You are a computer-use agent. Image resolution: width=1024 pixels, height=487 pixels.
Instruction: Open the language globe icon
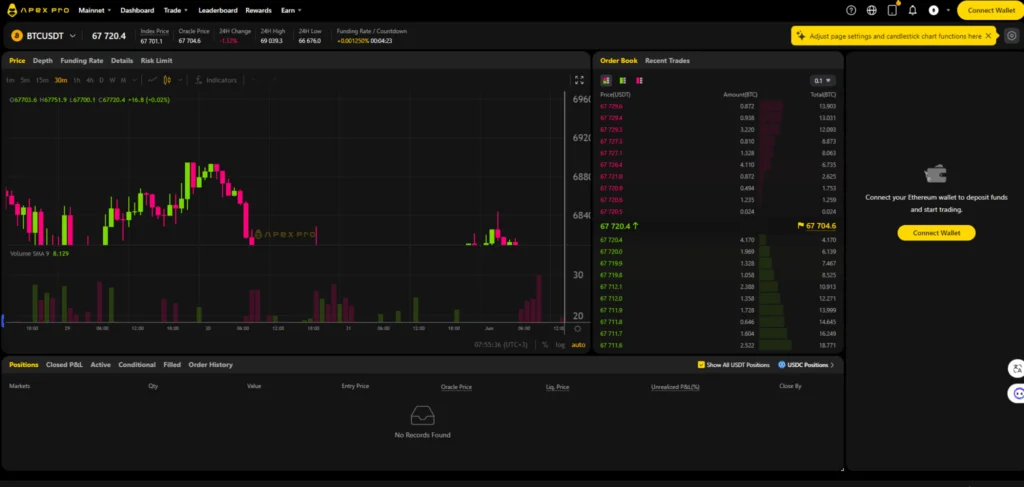[872, 10]
